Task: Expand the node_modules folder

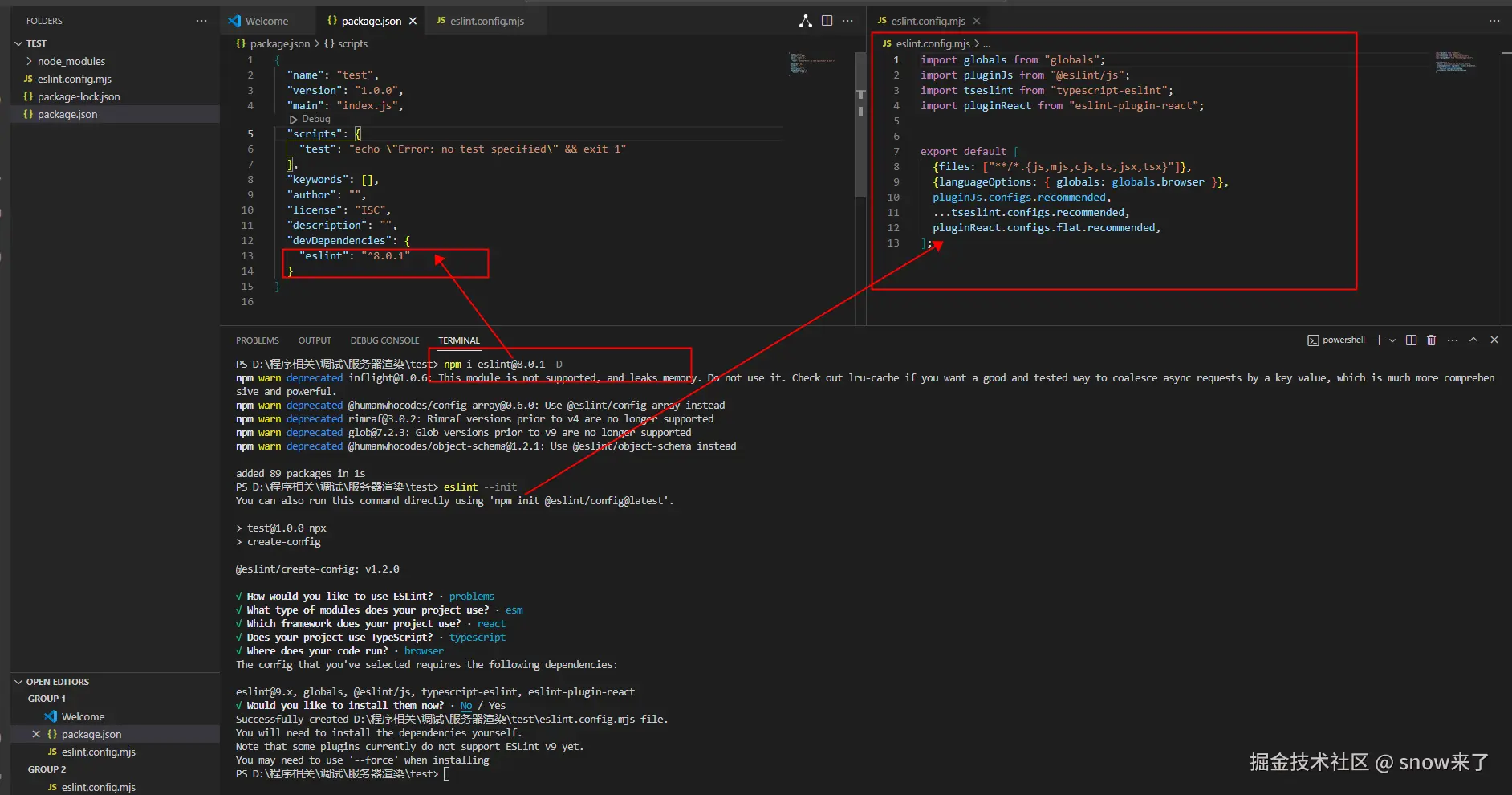Action: click(30, 61)
